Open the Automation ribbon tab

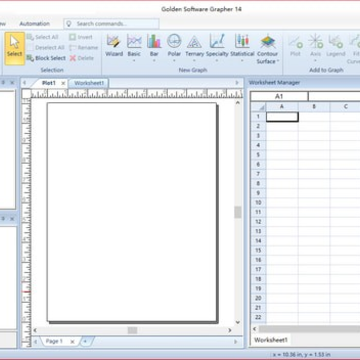click(34, 24)
